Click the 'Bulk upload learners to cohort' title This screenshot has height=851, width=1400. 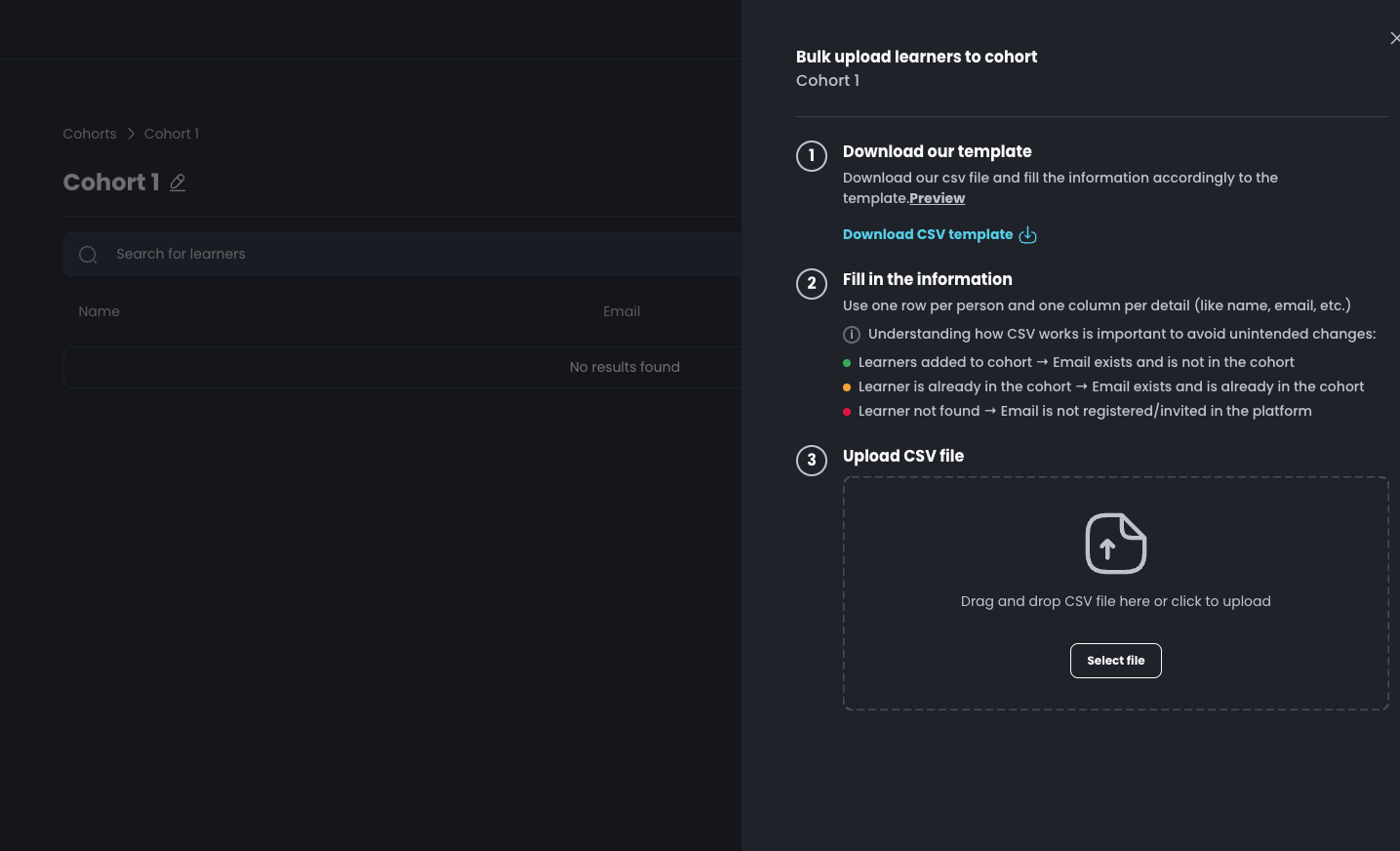916,57
